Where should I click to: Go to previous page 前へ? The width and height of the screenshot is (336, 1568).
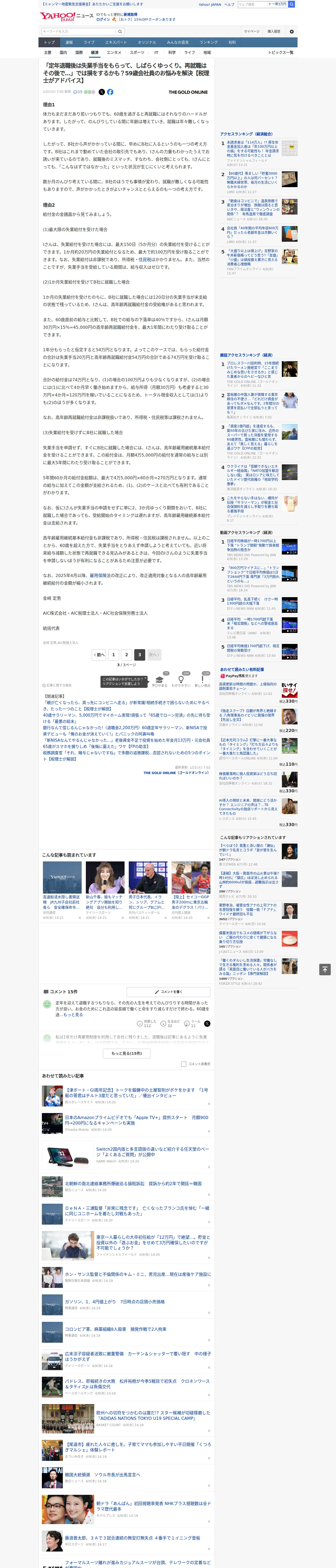coord(99,654)
